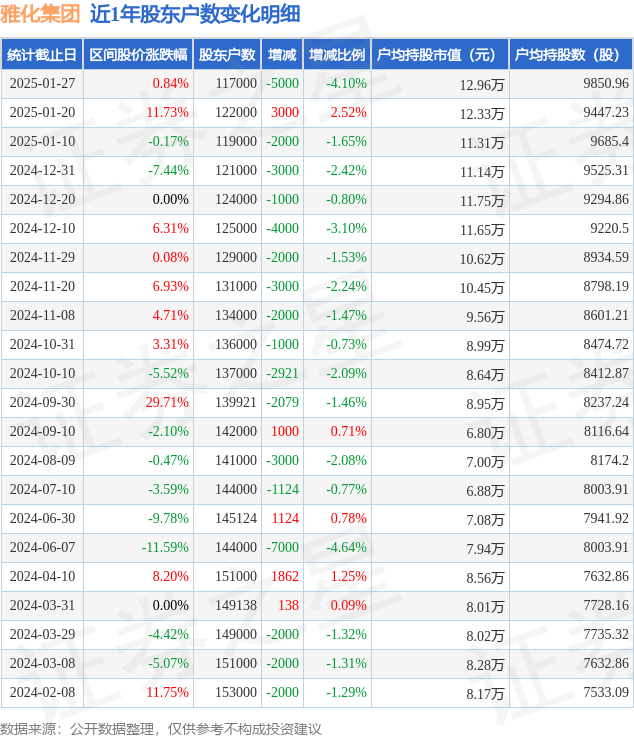
Task: Click the 股东户数 column header
Action: pos(227,55)
